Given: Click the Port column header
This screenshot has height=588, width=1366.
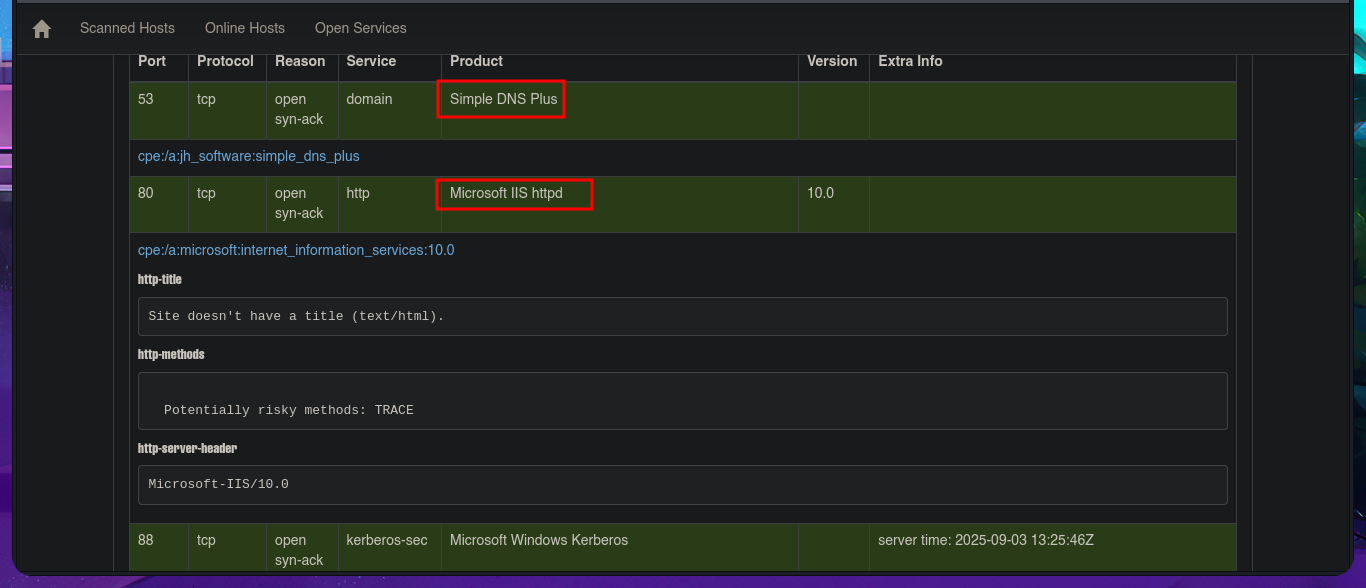Looking at the screenshot, I should click(152, 61).
